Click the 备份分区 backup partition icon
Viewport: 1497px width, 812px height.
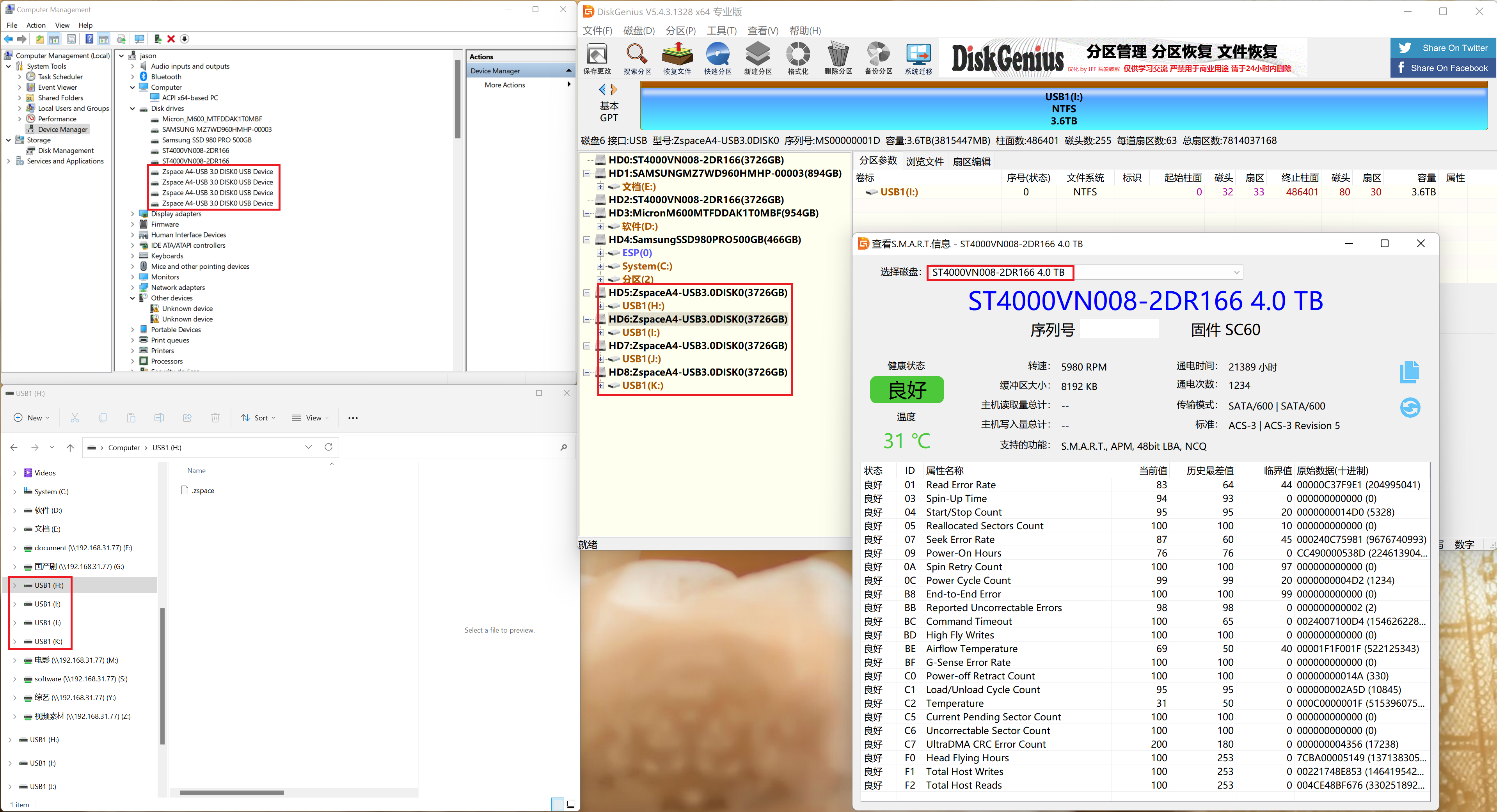click(x=878, y=59)
